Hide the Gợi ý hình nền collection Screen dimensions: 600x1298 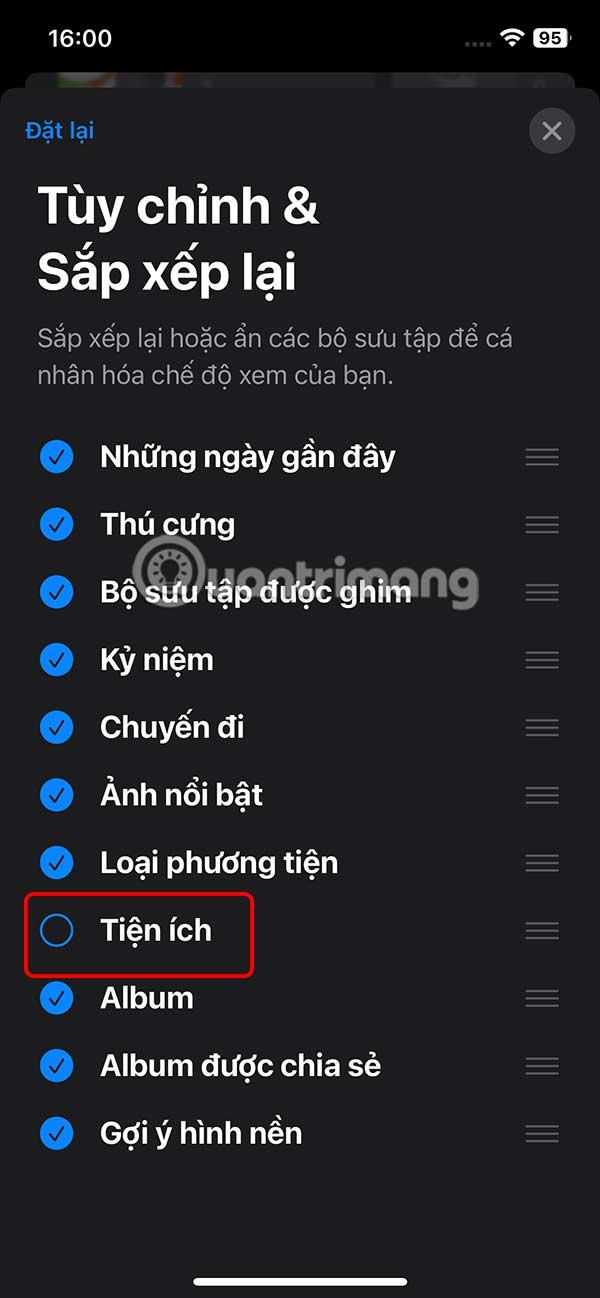pyautogui.click(x=57, y=1134)
